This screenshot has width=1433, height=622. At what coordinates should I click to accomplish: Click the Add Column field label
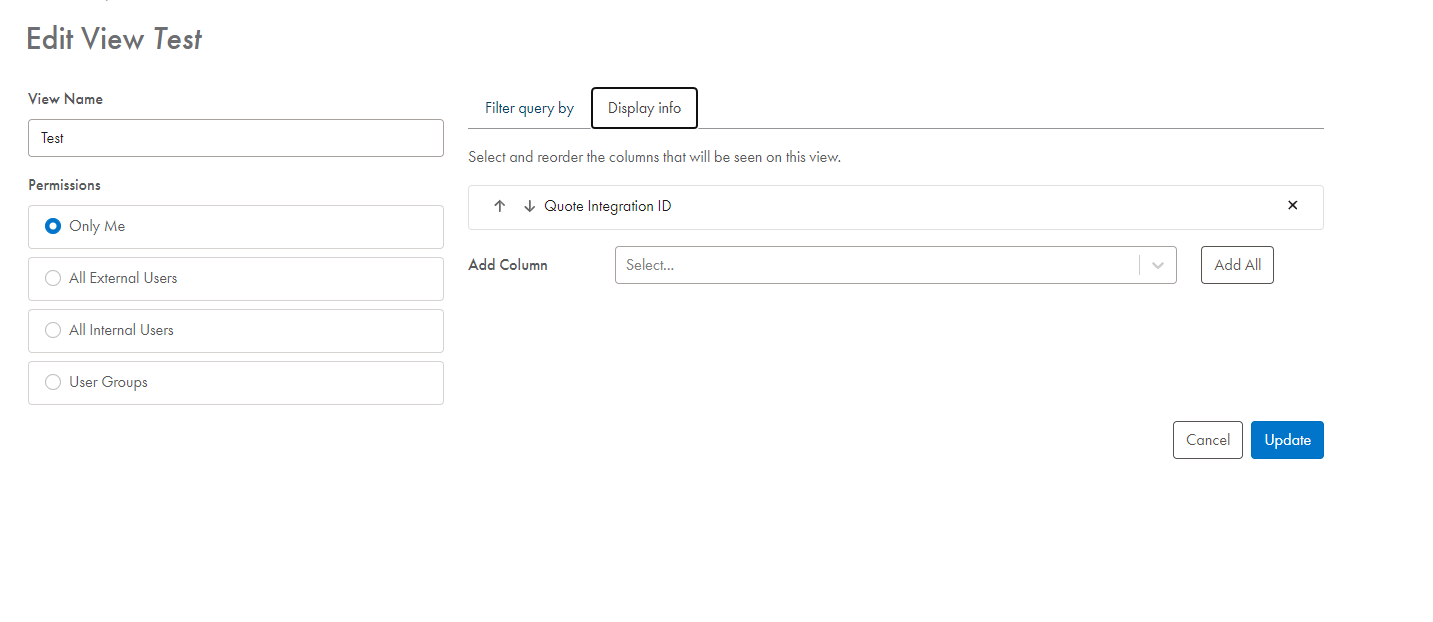pos(508,265)
